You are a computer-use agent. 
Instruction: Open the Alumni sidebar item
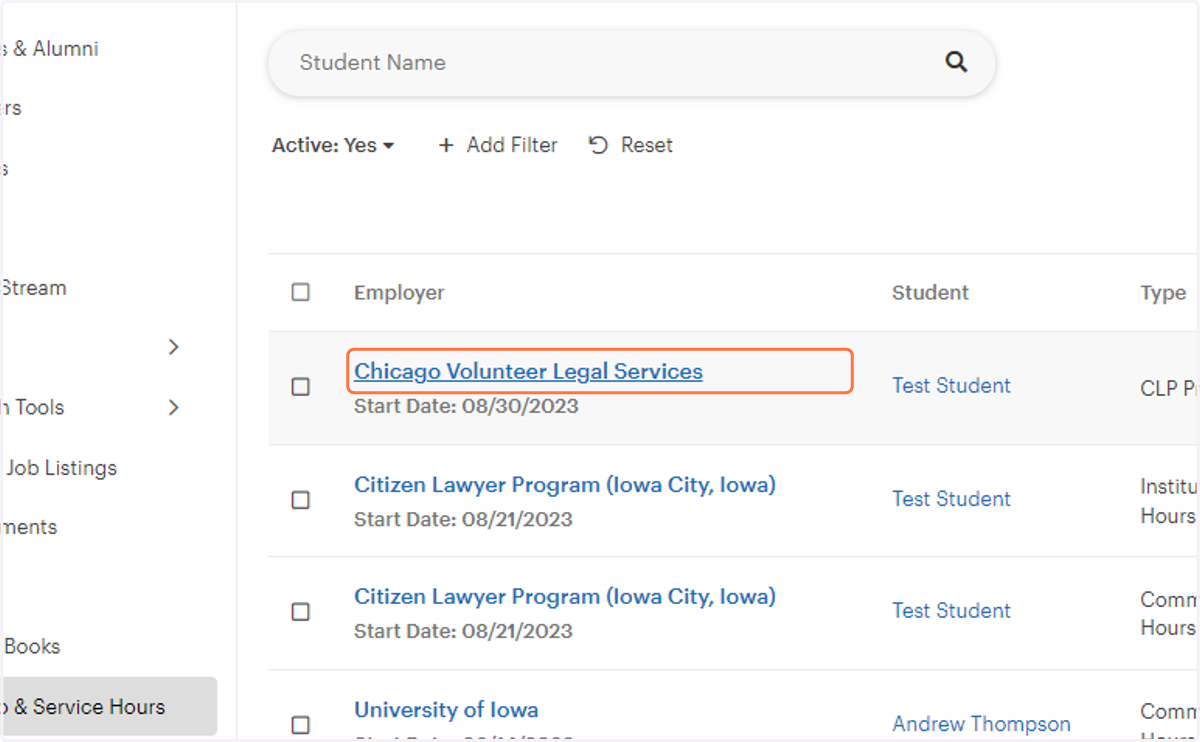pyautogui.click(x=50, y=48)
